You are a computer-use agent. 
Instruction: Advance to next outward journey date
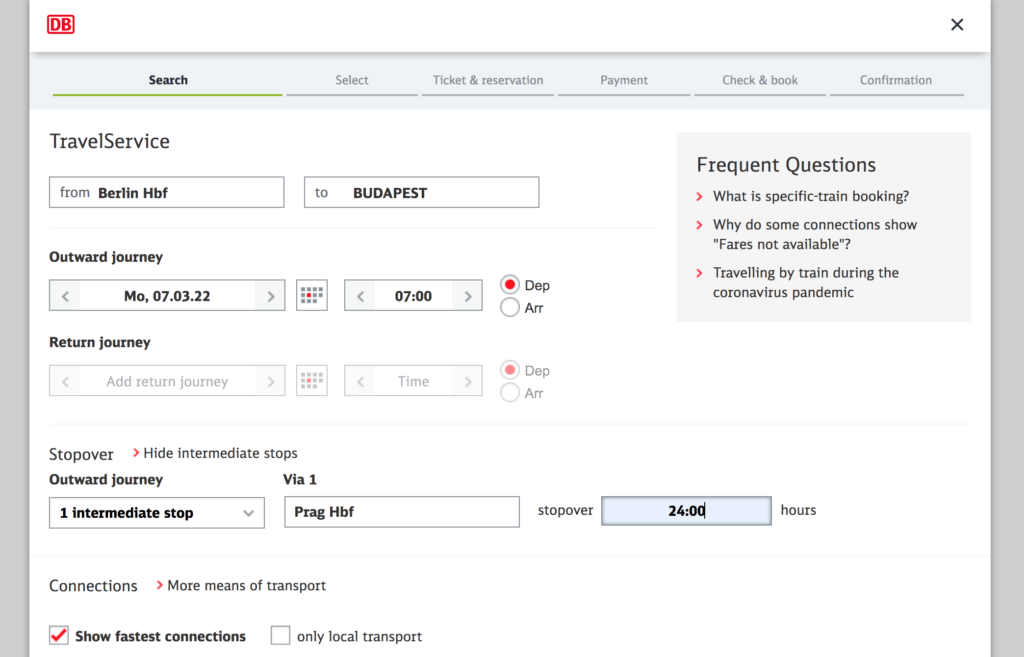269,296
